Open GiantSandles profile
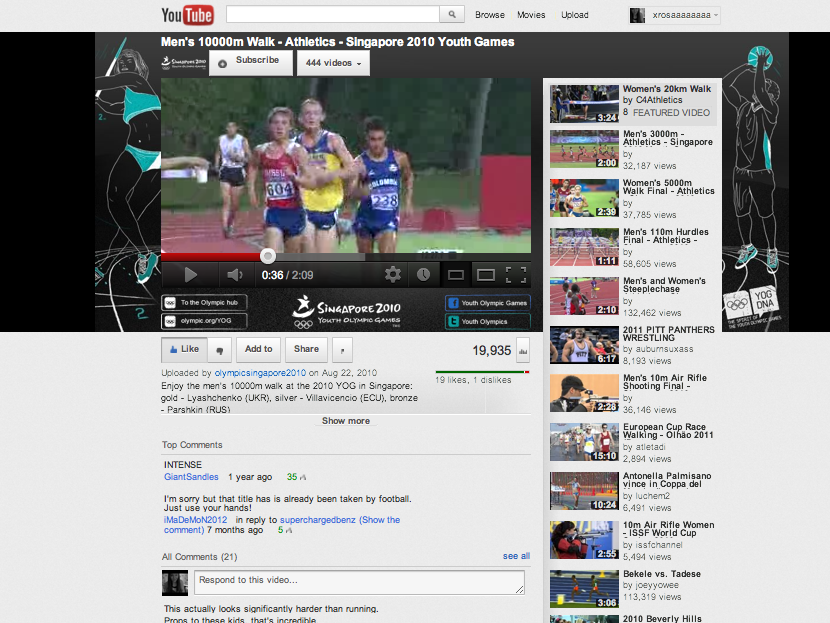This screenshot has width=830, height=623. point(191,477)
